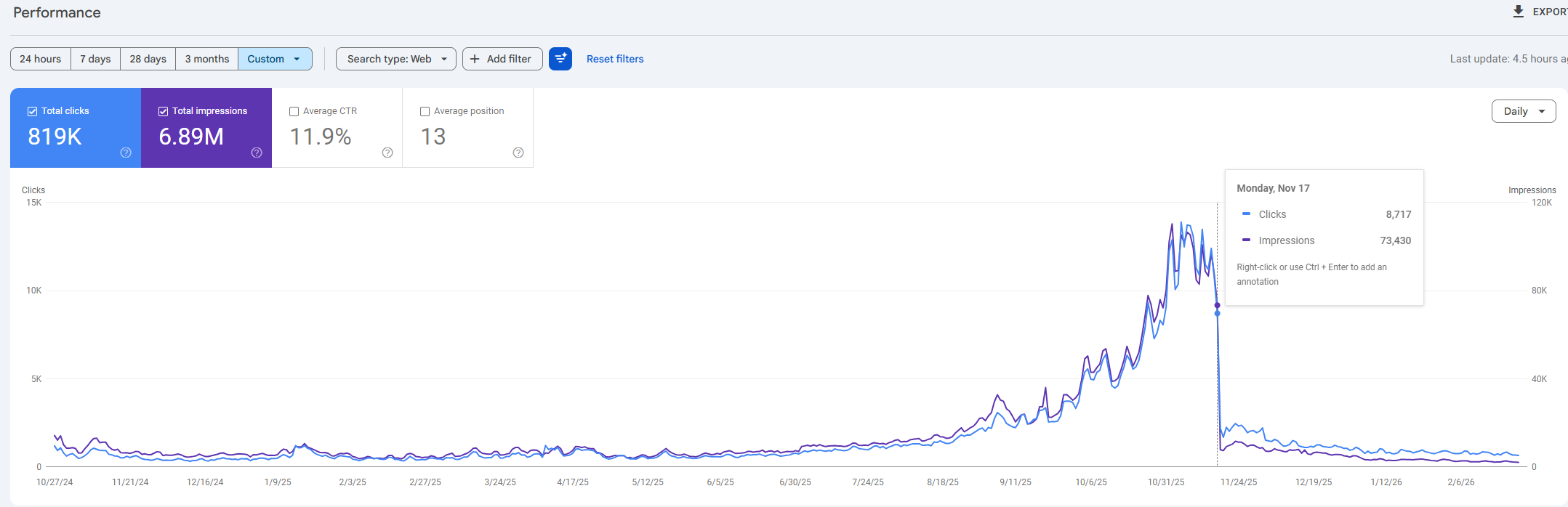Click the plus icon in Add filter
The height and width of the screenshot is (507, 1568).
(x=475, y=59)
